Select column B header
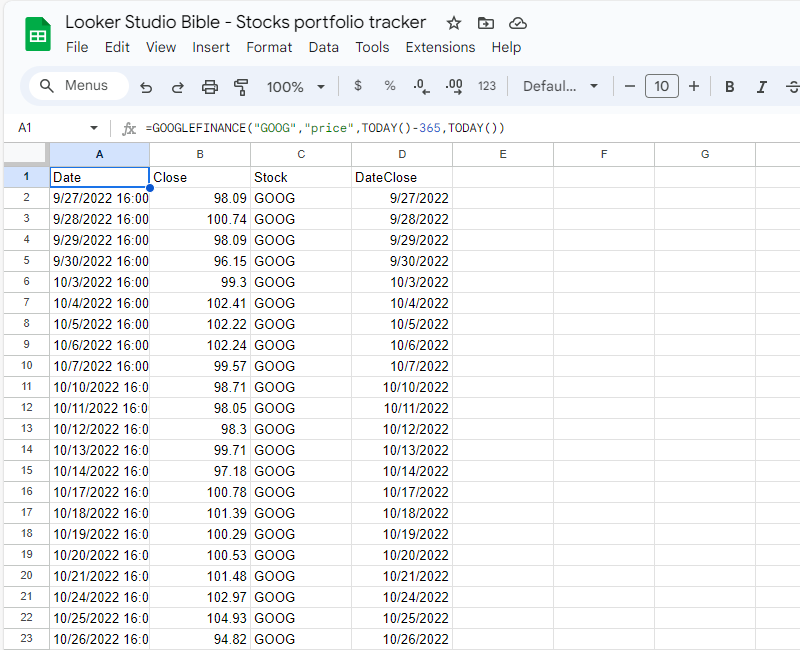Image resolution: width=800 pixels, height=650 pixels. (200, 155)
